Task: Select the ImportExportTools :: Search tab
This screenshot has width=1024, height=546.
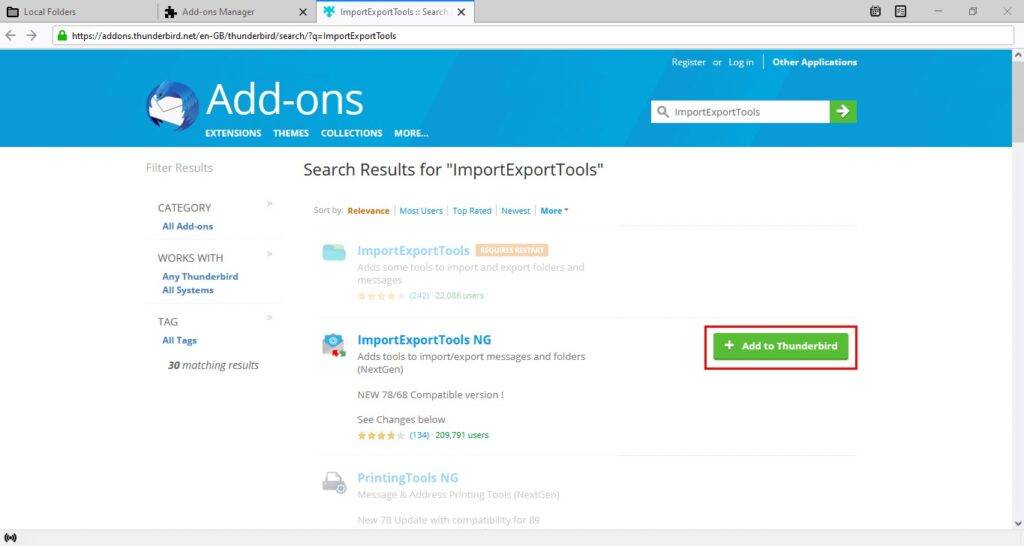Action: pos(394,12)
